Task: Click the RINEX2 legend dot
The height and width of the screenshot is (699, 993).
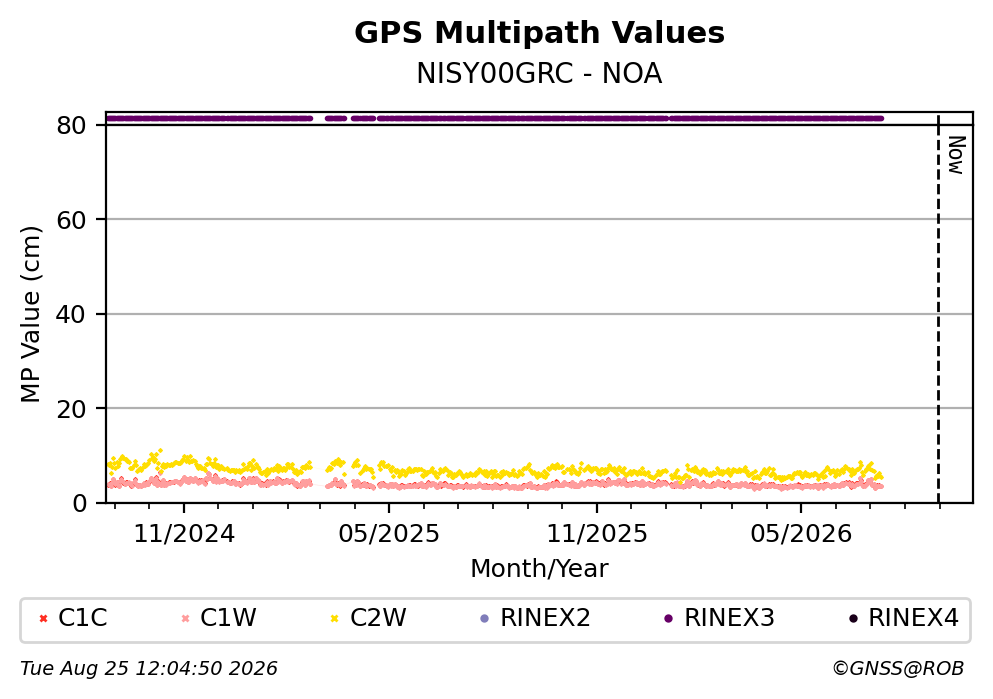Action: pyautogui.click(x=485, y=619)
